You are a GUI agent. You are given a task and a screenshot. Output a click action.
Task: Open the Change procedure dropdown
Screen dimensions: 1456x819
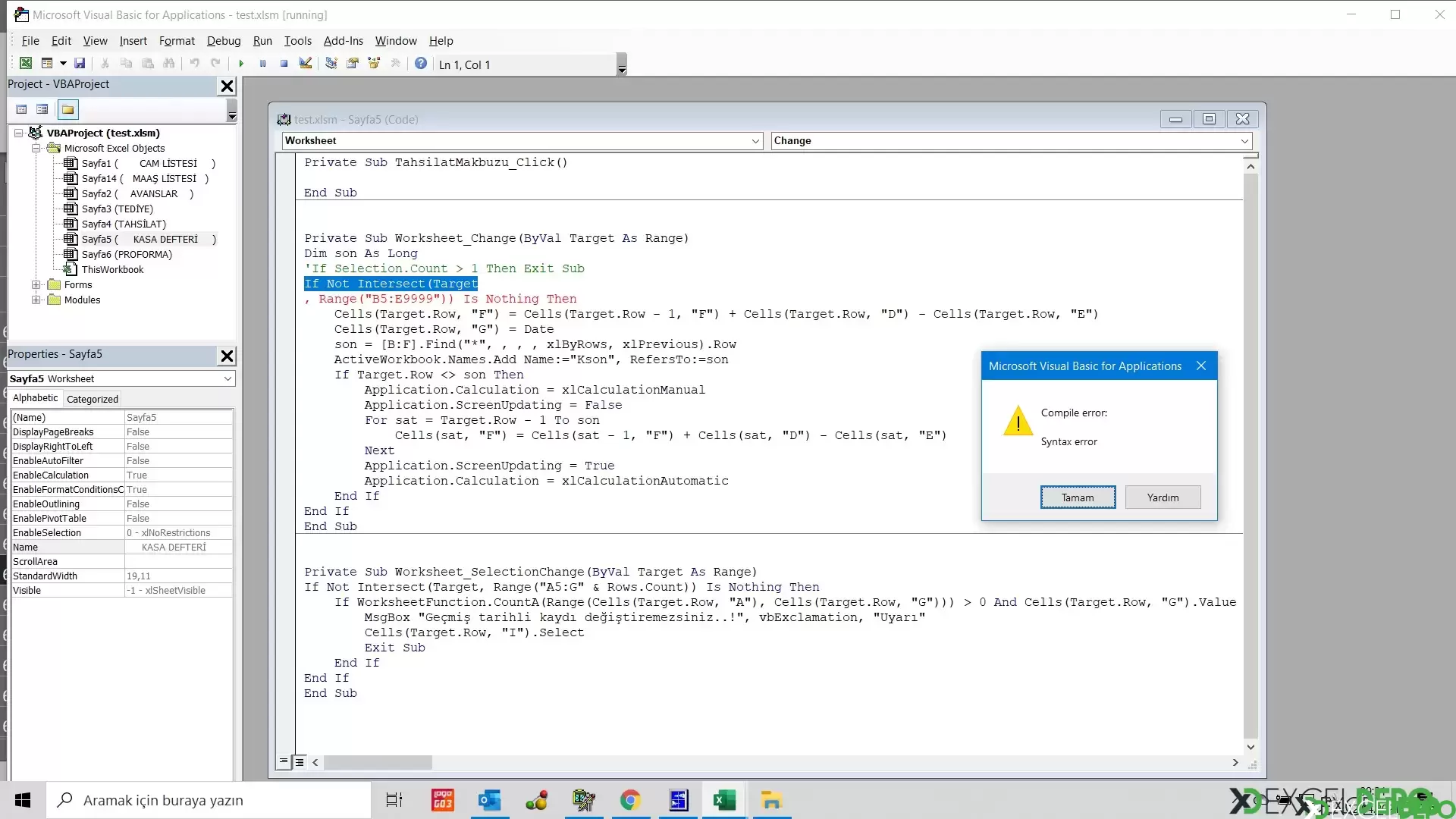click(x=1244, y=141)
